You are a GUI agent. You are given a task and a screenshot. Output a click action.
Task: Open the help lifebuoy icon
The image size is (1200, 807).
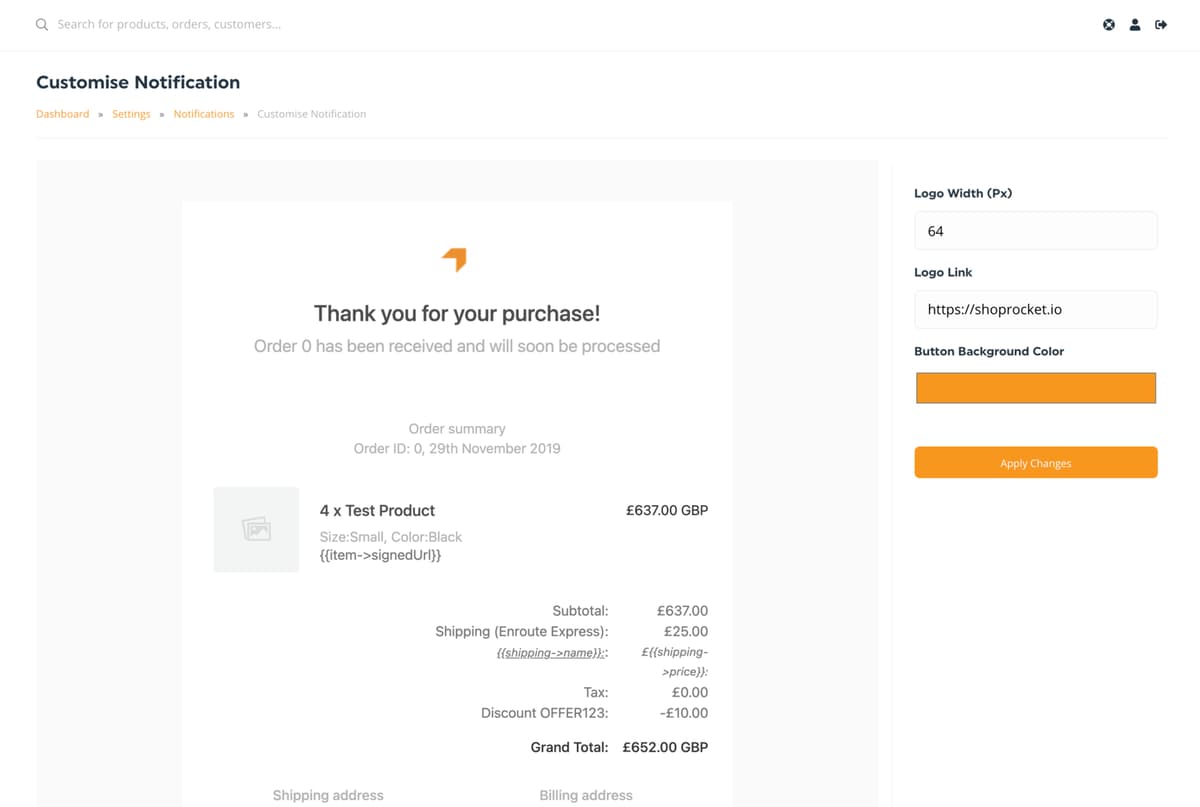tap(1109, 25)
